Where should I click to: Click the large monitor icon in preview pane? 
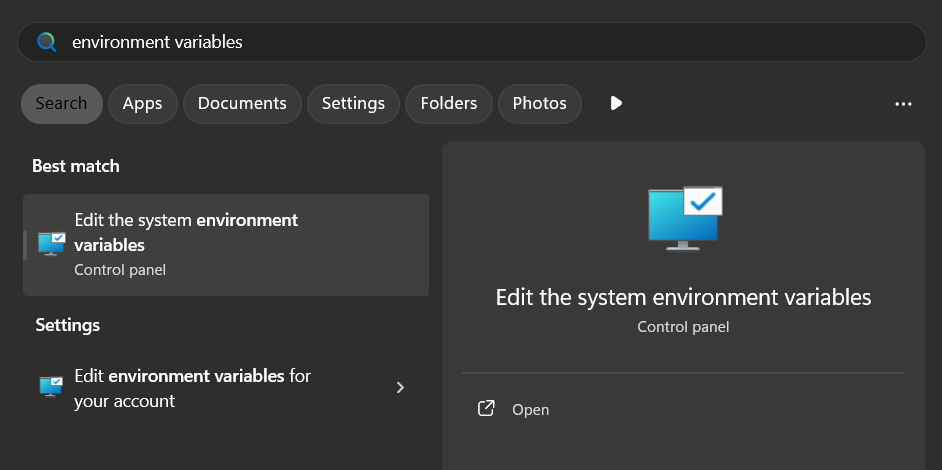[x=684, y=216]
